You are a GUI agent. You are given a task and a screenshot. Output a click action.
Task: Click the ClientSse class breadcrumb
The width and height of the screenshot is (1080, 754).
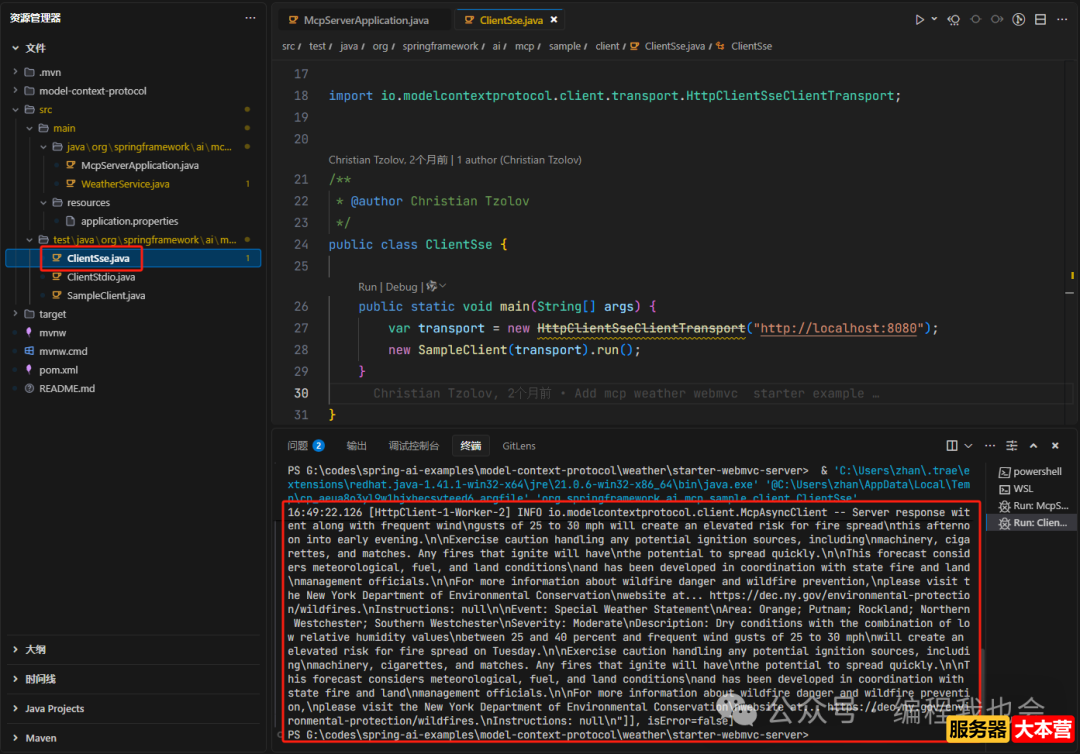751,46
